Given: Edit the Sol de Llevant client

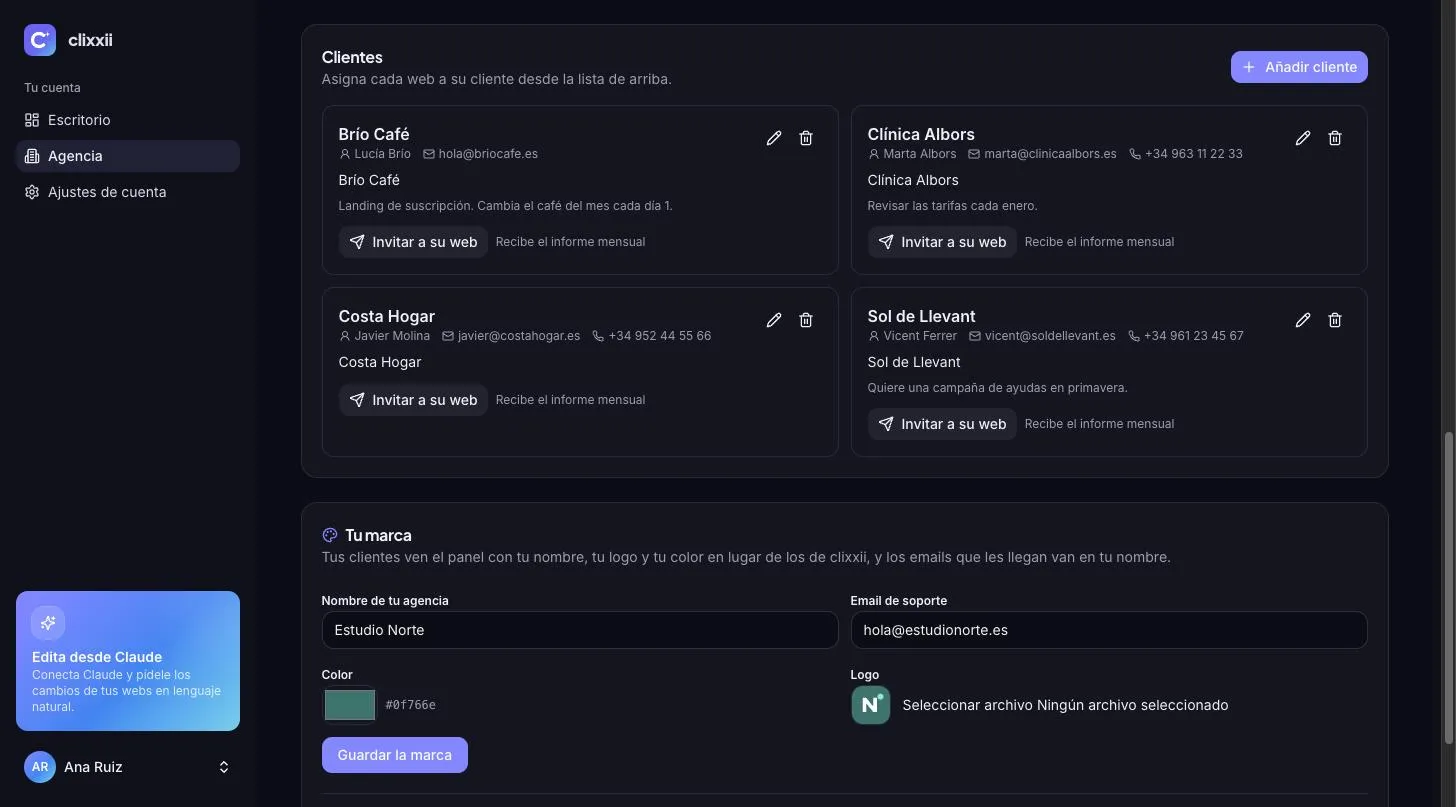Looking at the screenshot, I should (1303, 320).
